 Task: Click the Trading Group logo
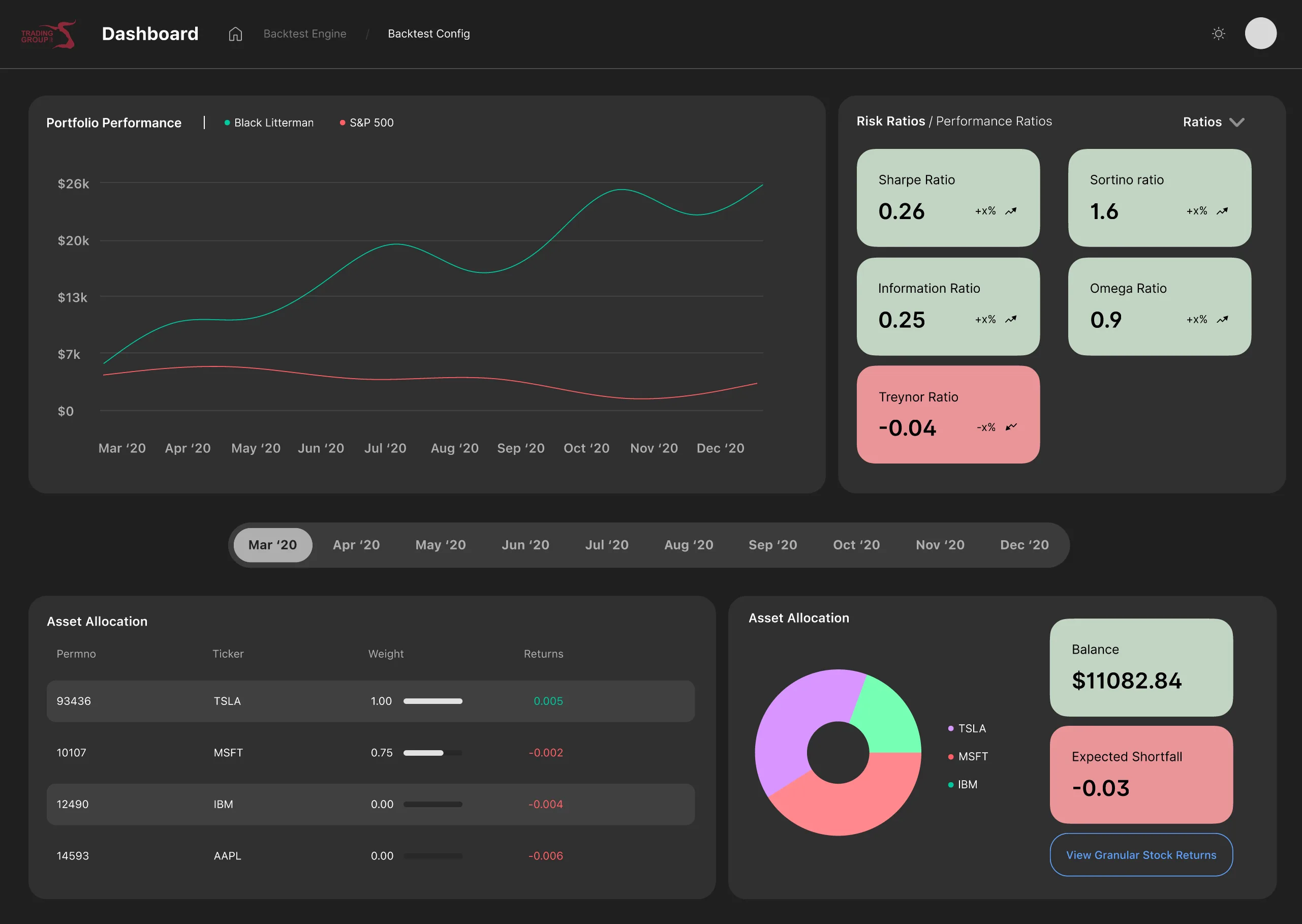[x=49, y=35]
